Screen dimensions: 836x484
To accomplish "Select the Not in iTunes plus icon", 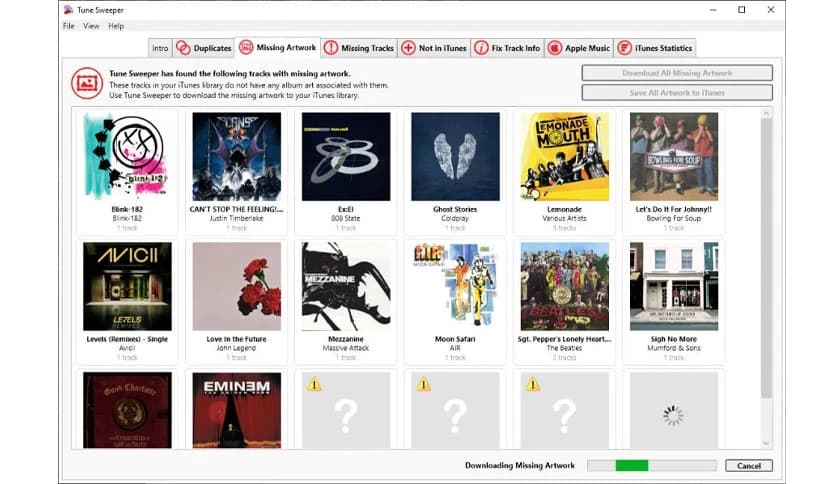I will 408,48.
